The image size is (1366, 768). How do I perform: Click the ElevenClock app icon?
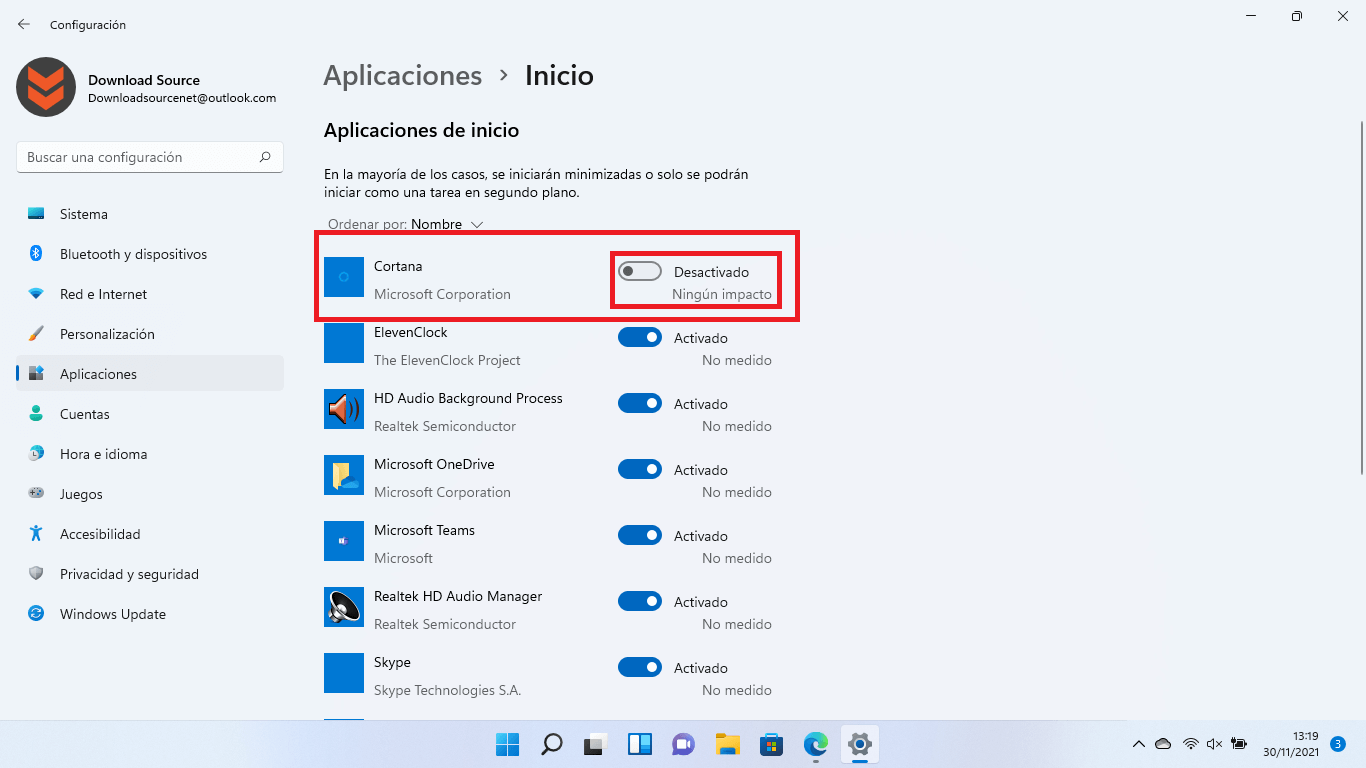tap(344, 343)
